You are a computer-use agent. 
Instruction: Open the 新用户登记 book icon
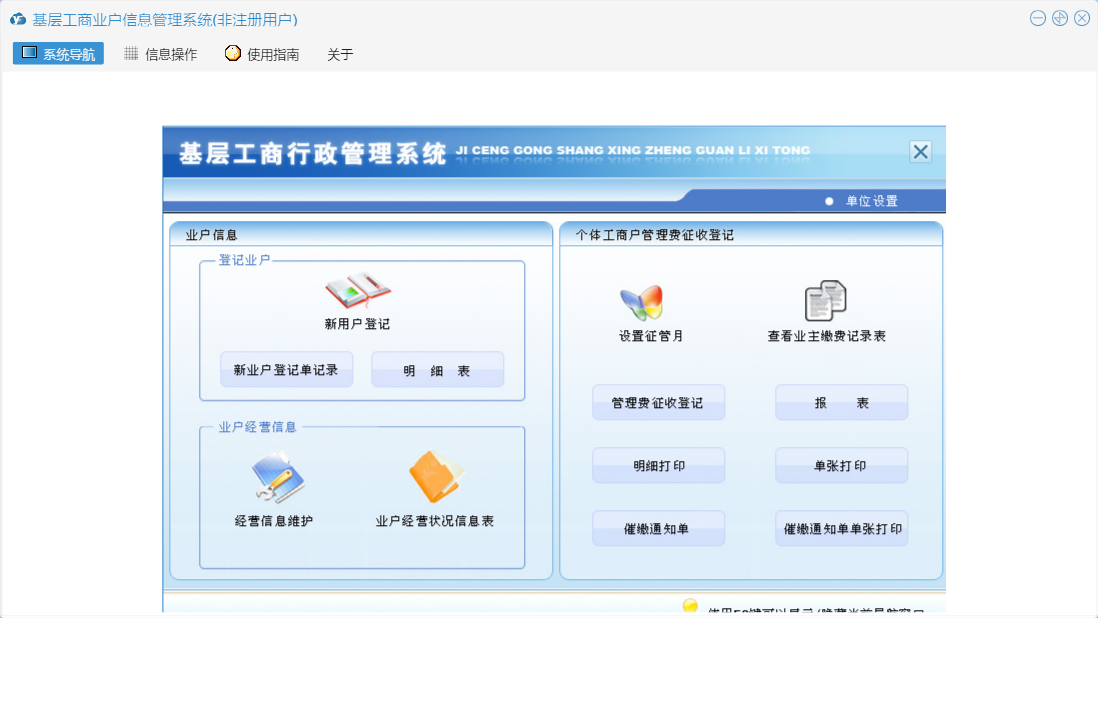click(357, 291)
